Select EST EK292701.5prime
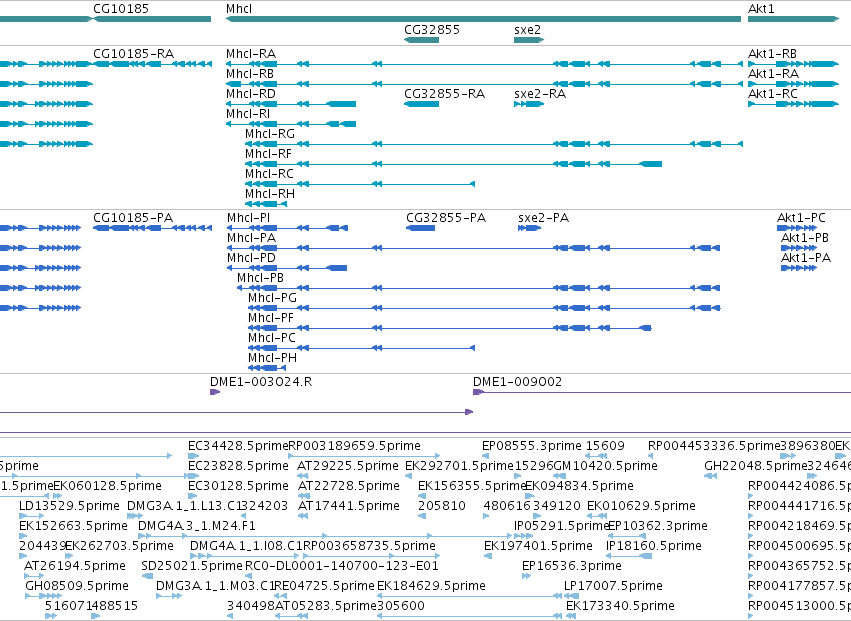 (x=409, y=476)
